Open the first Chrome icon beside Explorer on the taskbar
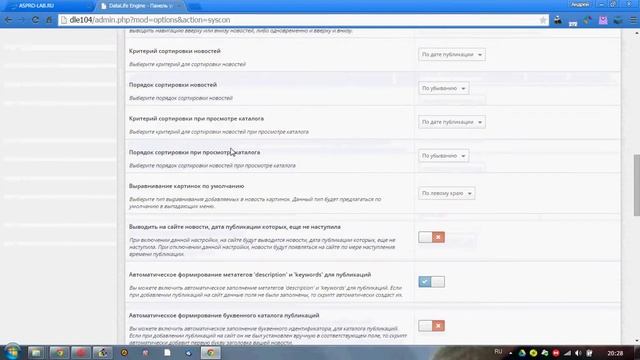This screenshot has height=360, width=640. [59, 353]
